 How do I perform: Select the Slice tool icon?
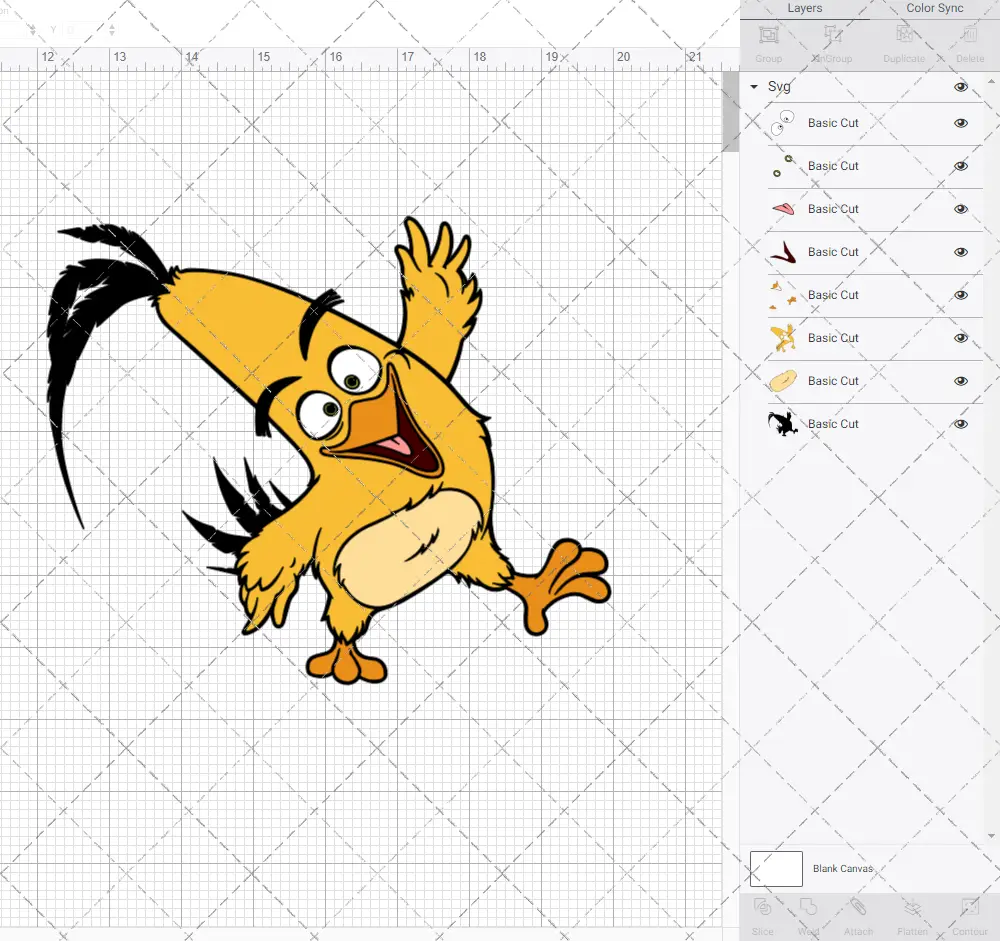tap(762, 907)
